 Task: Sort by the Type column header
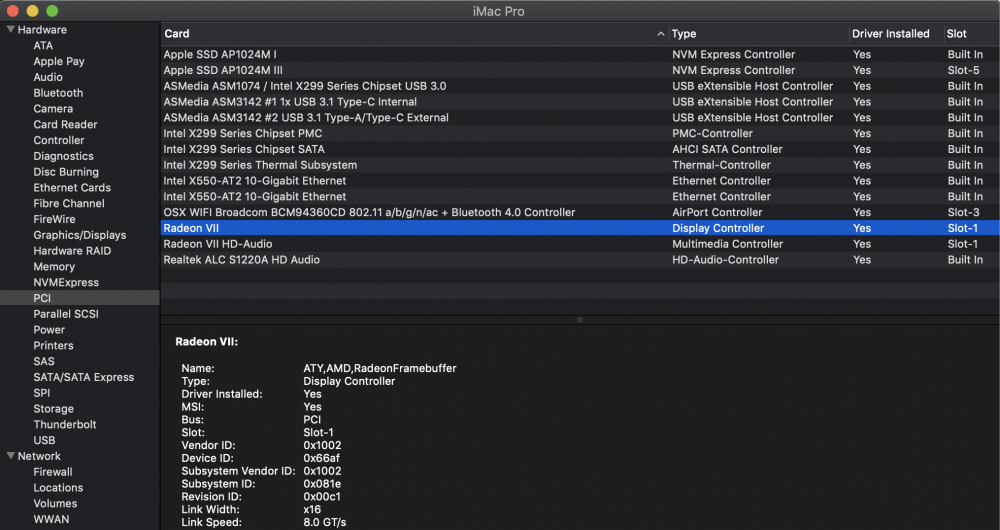[684, 34]
